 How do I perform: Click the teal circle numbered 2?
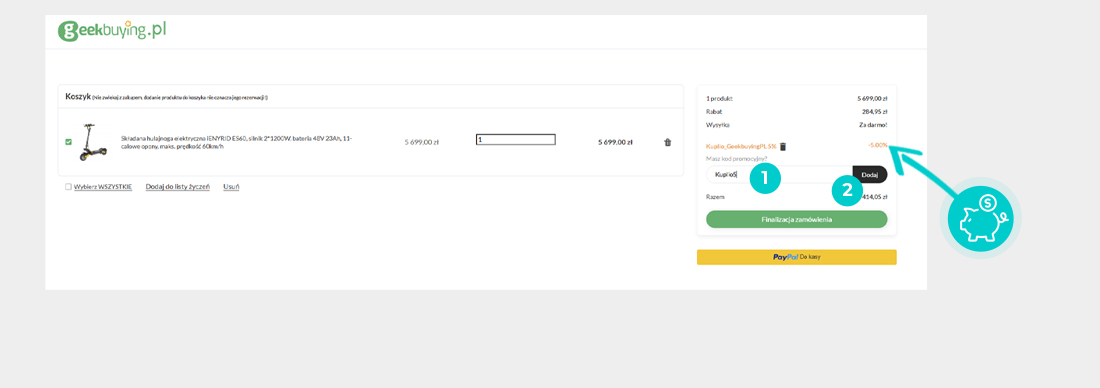tap(847, 189)
